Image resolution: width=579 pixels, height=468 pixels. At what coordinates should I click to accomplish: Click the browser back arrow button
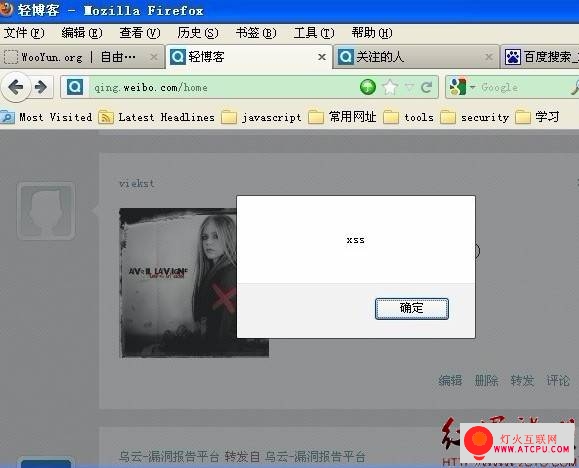(x=16, y=87)
